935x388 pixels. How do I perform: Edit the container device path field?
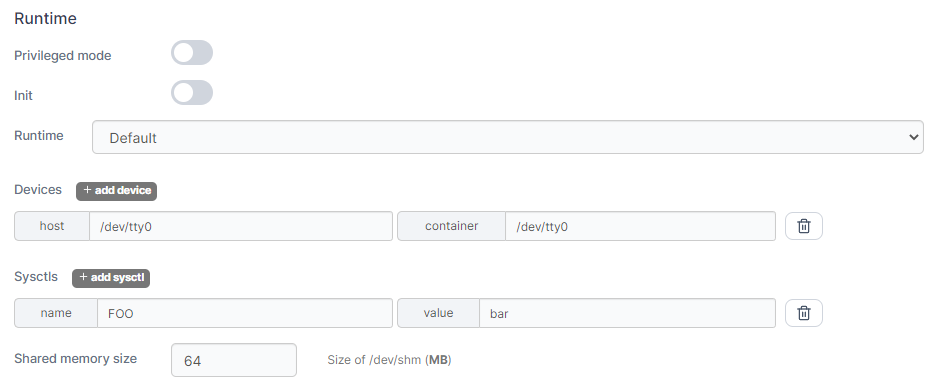click(x=640, y=226)
